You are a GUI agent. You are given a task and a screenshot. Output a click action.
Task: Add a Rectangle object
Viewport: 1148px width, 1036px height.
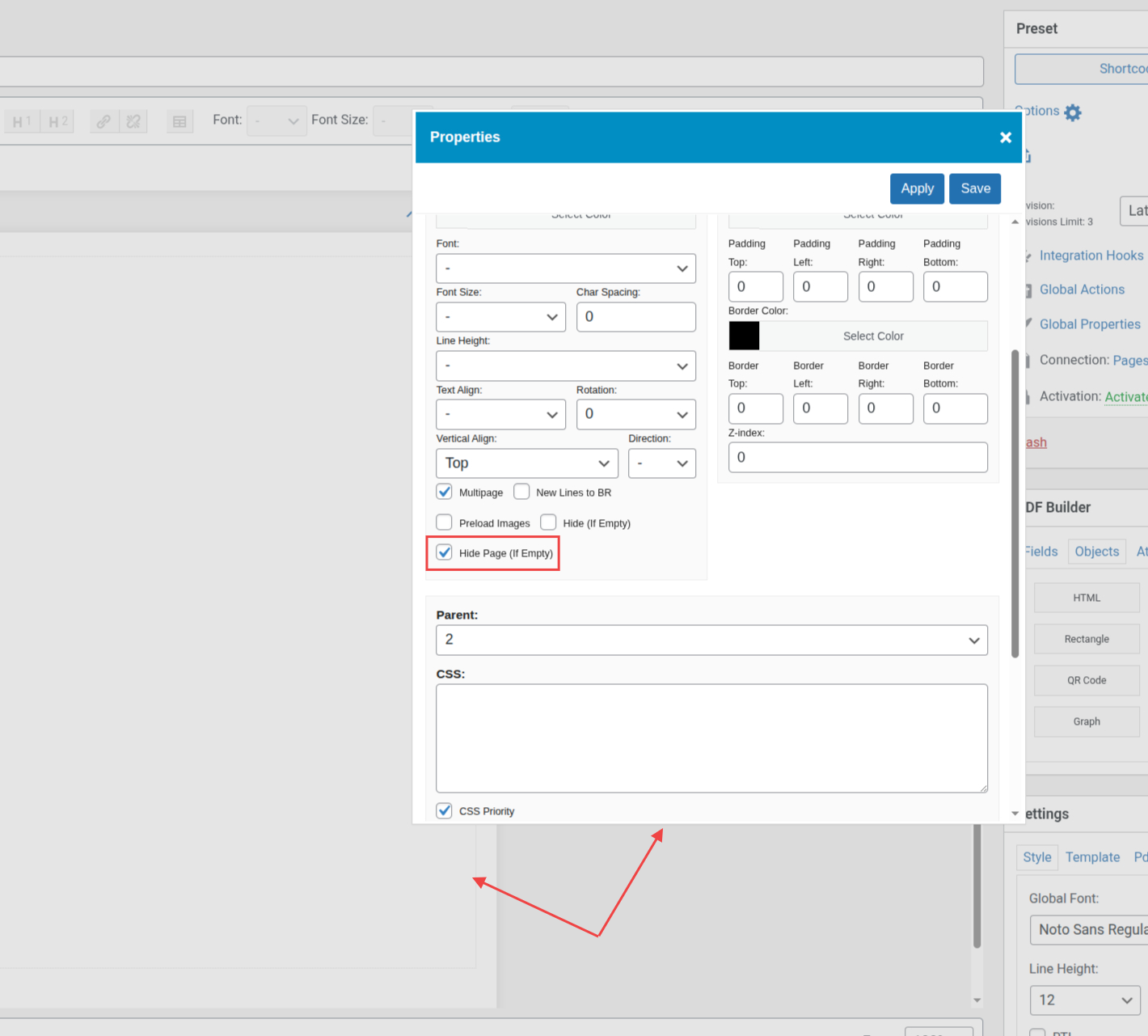pyautogui.click(x=1087, y=639)
